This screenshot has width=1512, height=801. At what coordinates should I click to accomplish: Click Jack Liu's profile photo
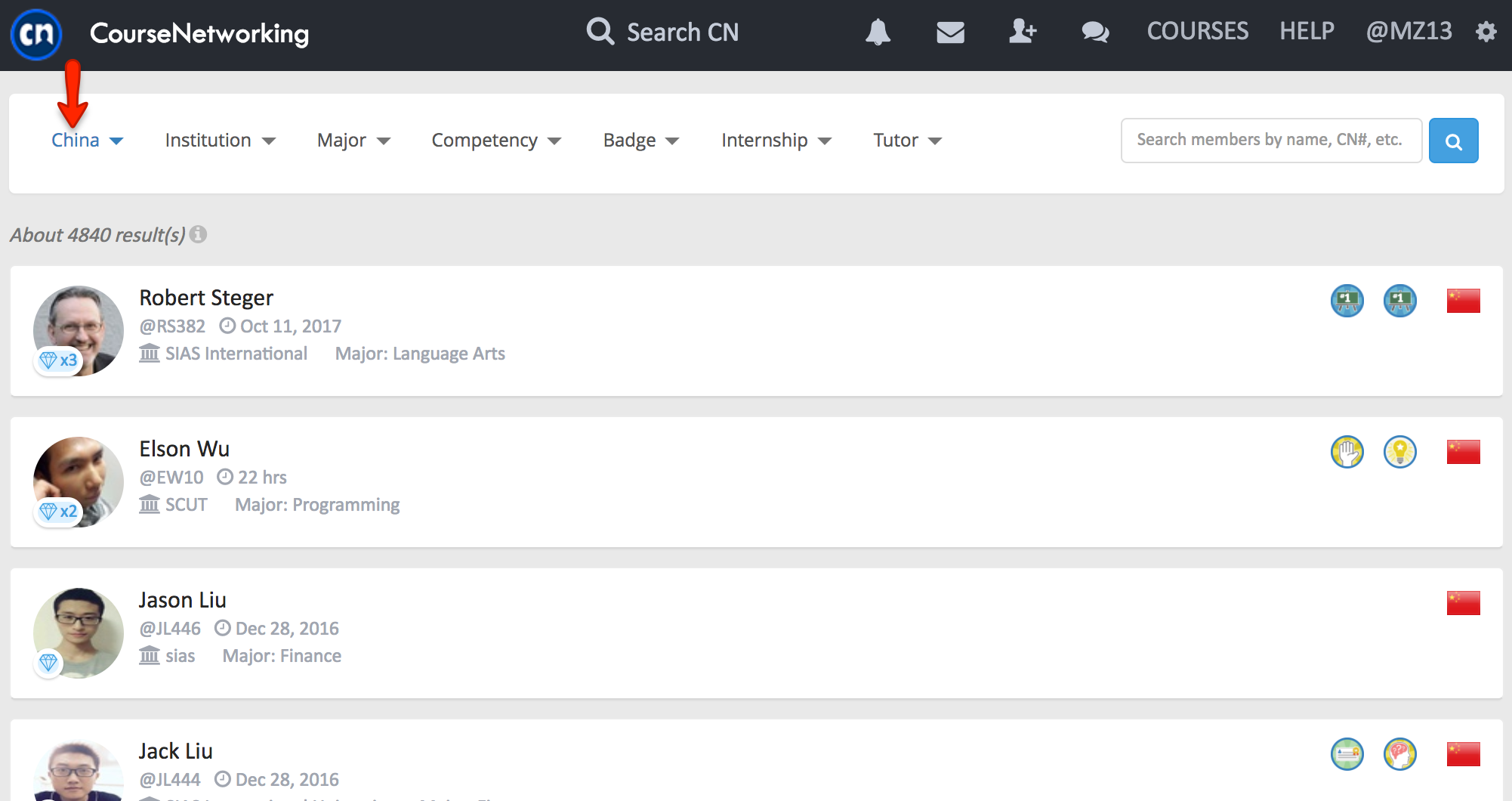(x=79, y=770)
